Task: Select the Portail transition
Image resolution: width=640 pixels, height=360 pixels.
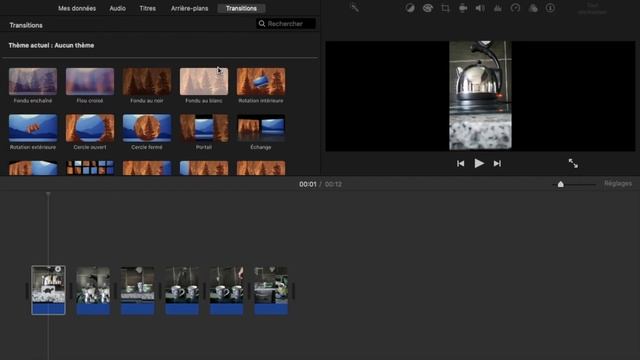Action: click(204, 128)
